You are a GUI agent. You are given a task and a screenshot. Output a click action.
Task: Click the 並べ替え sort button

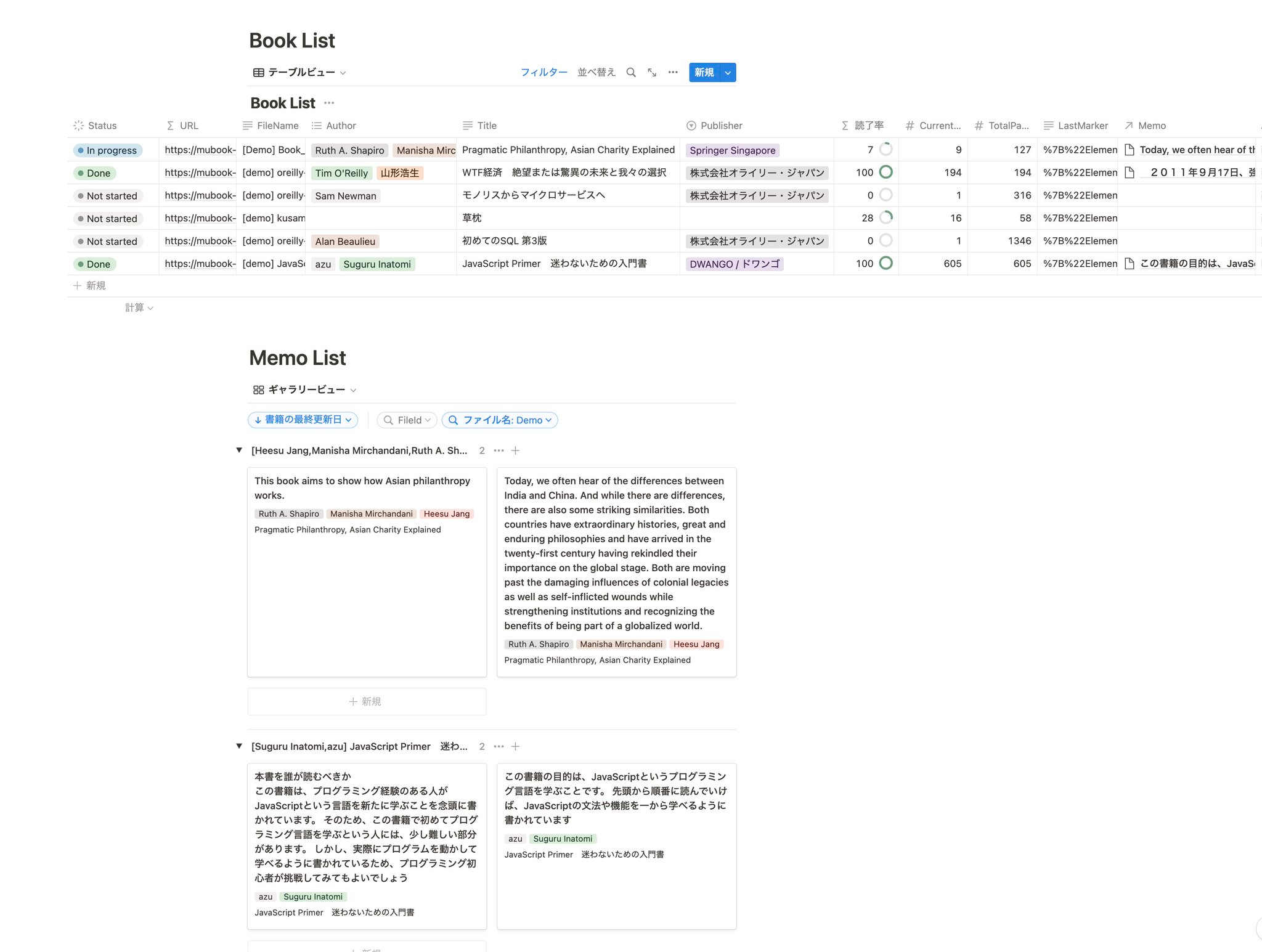tap(596, 72)
